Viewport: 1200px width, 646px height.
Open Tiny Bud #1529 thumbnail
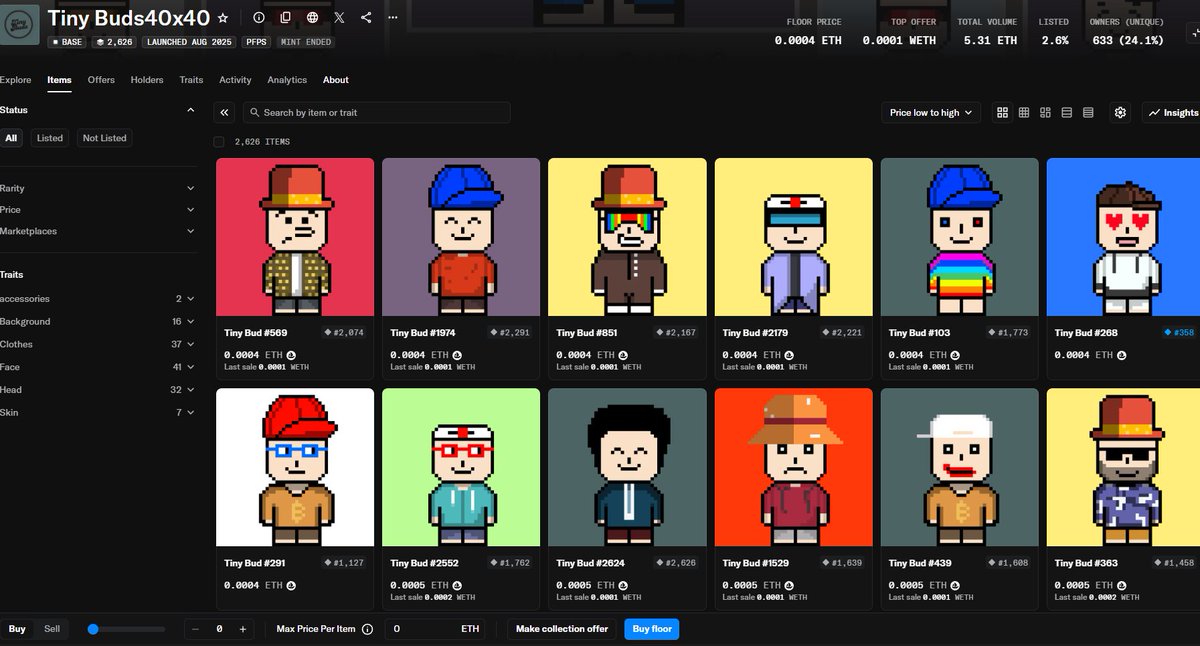[x=793, y=468]
